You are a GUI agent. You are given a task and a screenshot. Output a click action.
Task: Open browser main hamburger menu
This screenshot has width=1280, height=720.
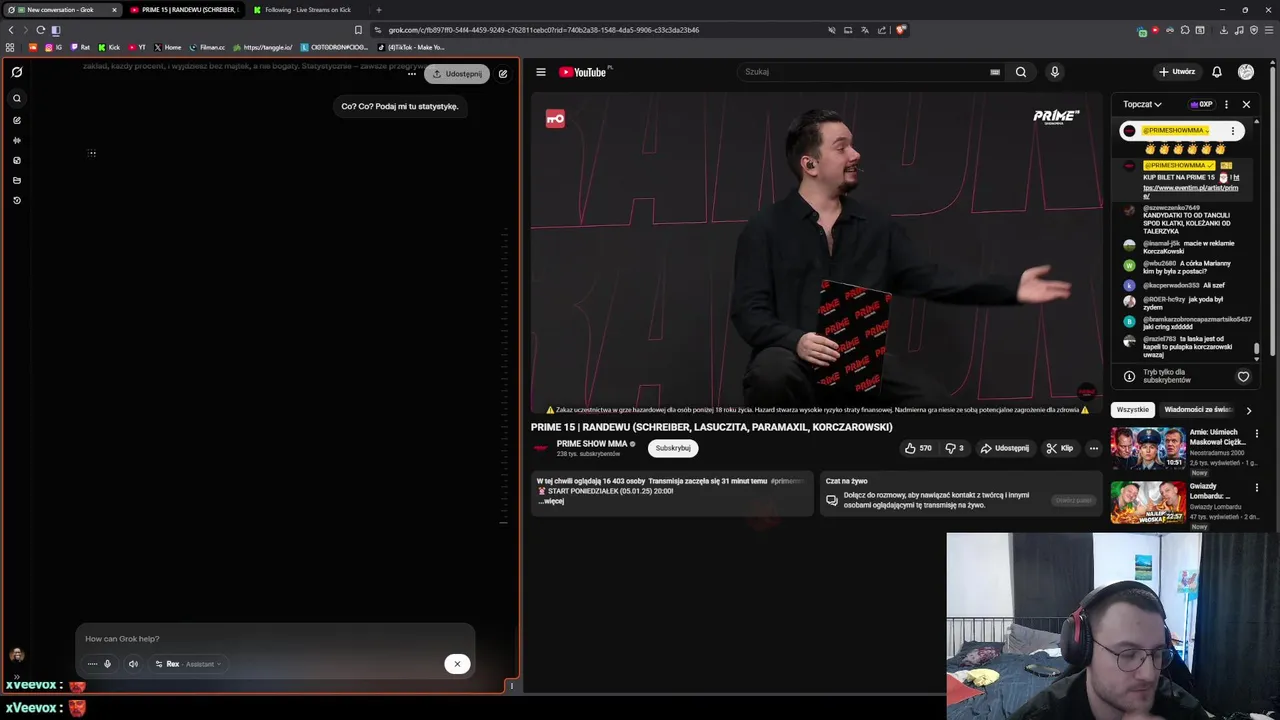click(1269, 30)
